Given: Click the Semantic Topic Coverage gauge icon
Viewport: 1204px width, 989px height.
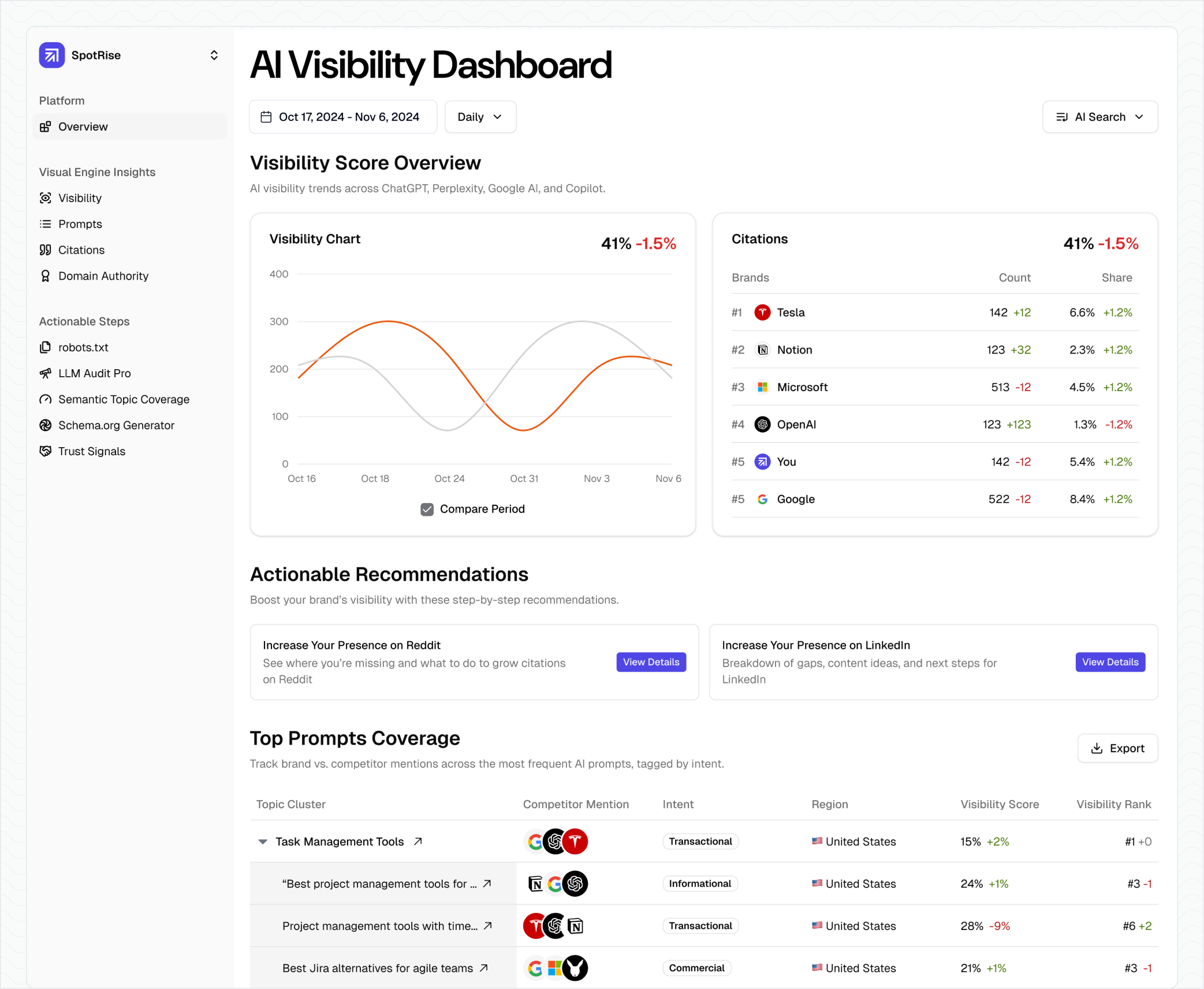Looking at the screenshot, I should (x=46, y=399).
